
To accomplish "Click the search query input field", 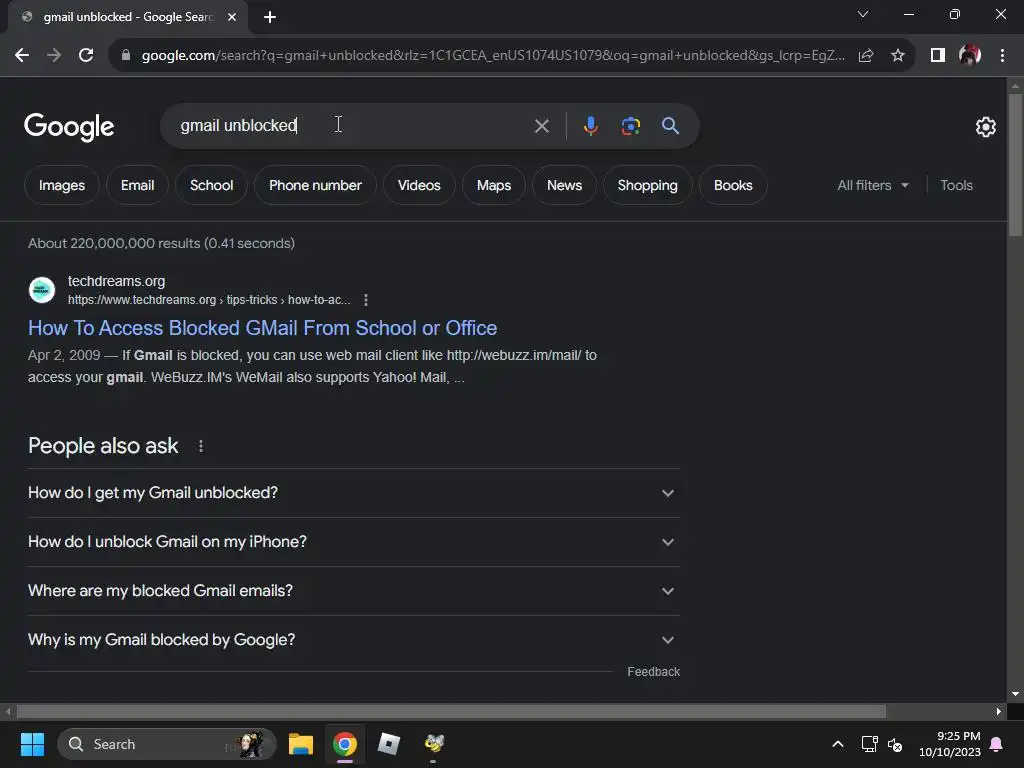I will tap(346, 126).
